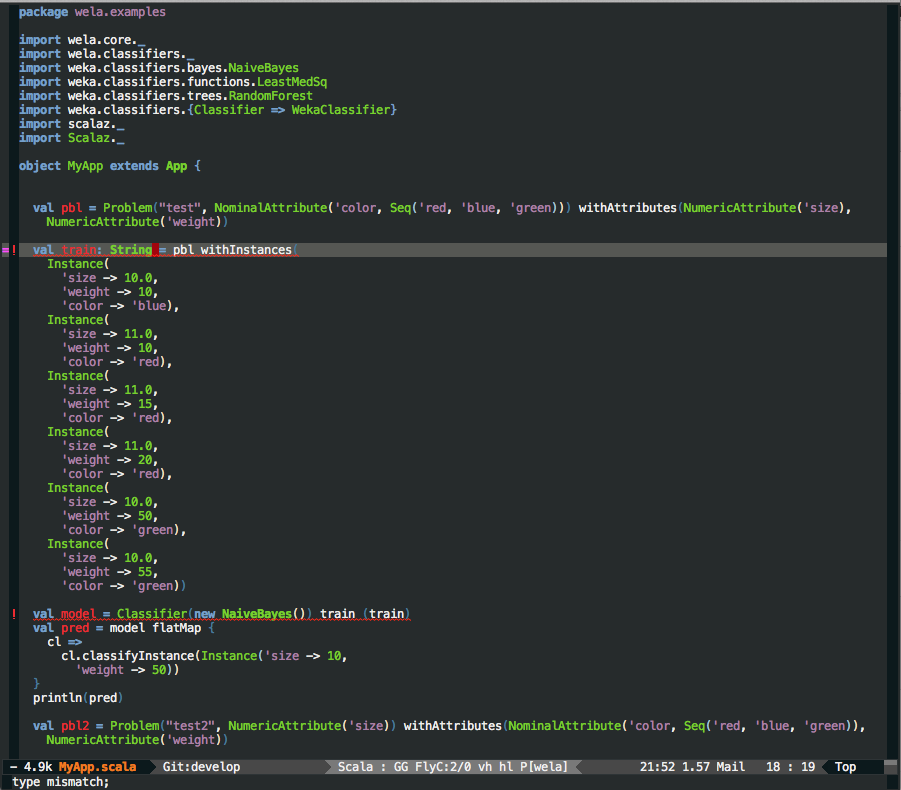This screenshot has height=790, width=901.
Task: Click the String type annotation on train
Action: pyautogui.click(x=131, y=250)
